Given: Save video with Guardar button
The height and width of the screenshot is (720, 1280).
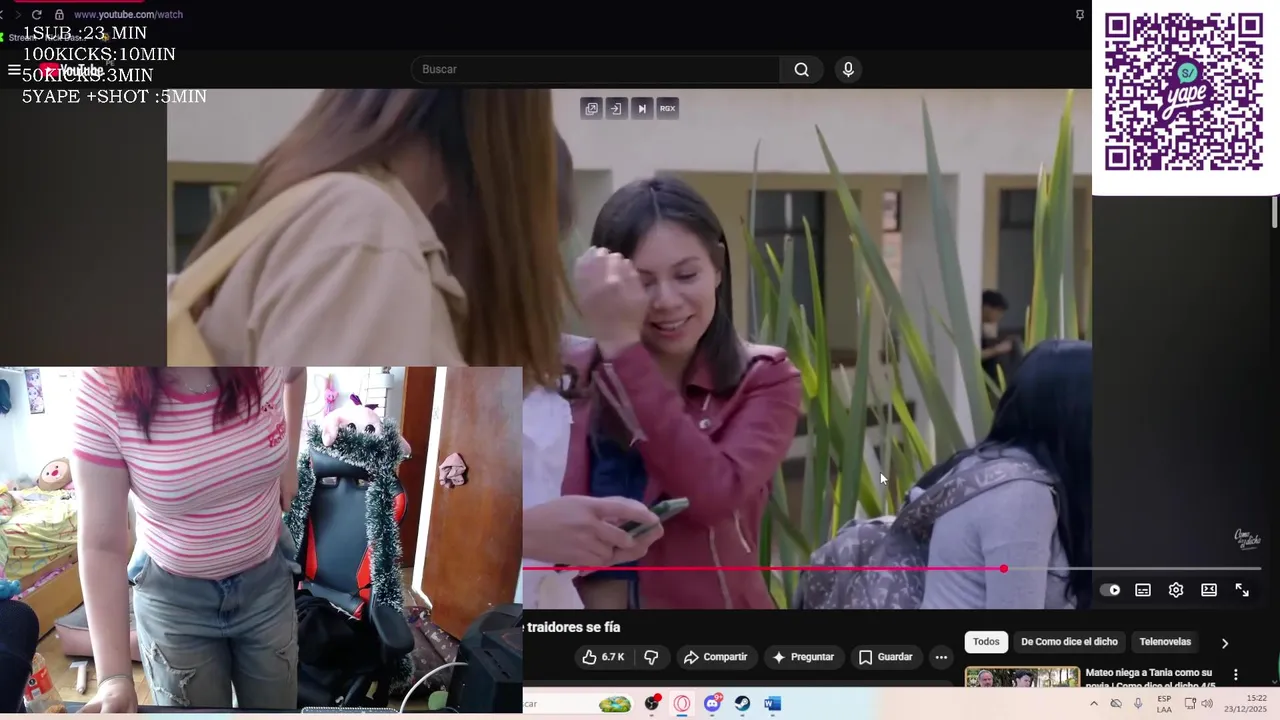Looking at the screenshot, I should [x=886, y=657].
